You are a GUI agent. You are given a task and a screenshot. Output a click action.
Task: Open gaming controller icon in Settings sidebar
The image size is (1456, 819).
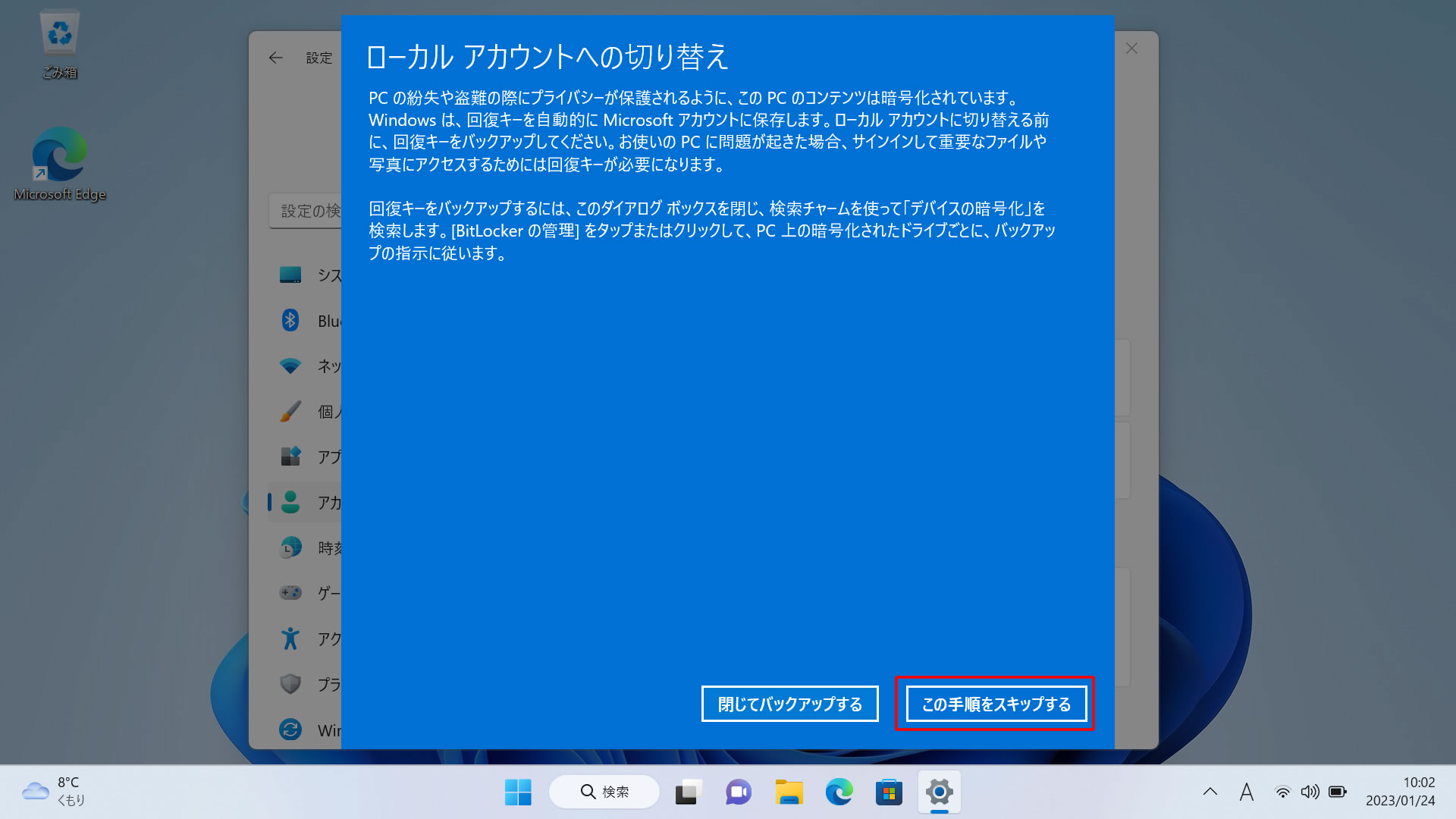coord(290,593)
